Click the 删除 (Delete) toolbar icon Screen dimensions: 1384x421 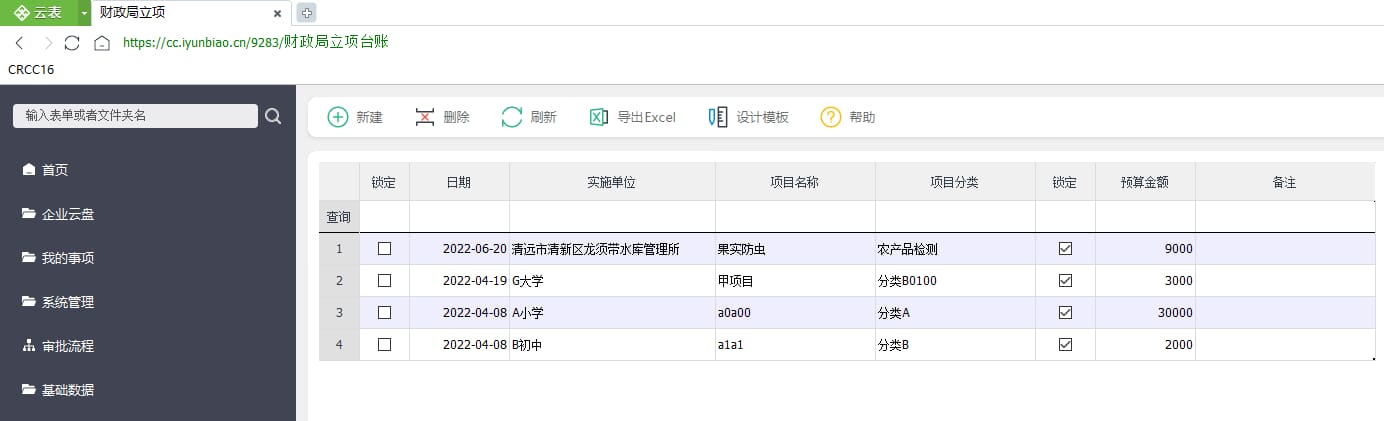point(425,117)
